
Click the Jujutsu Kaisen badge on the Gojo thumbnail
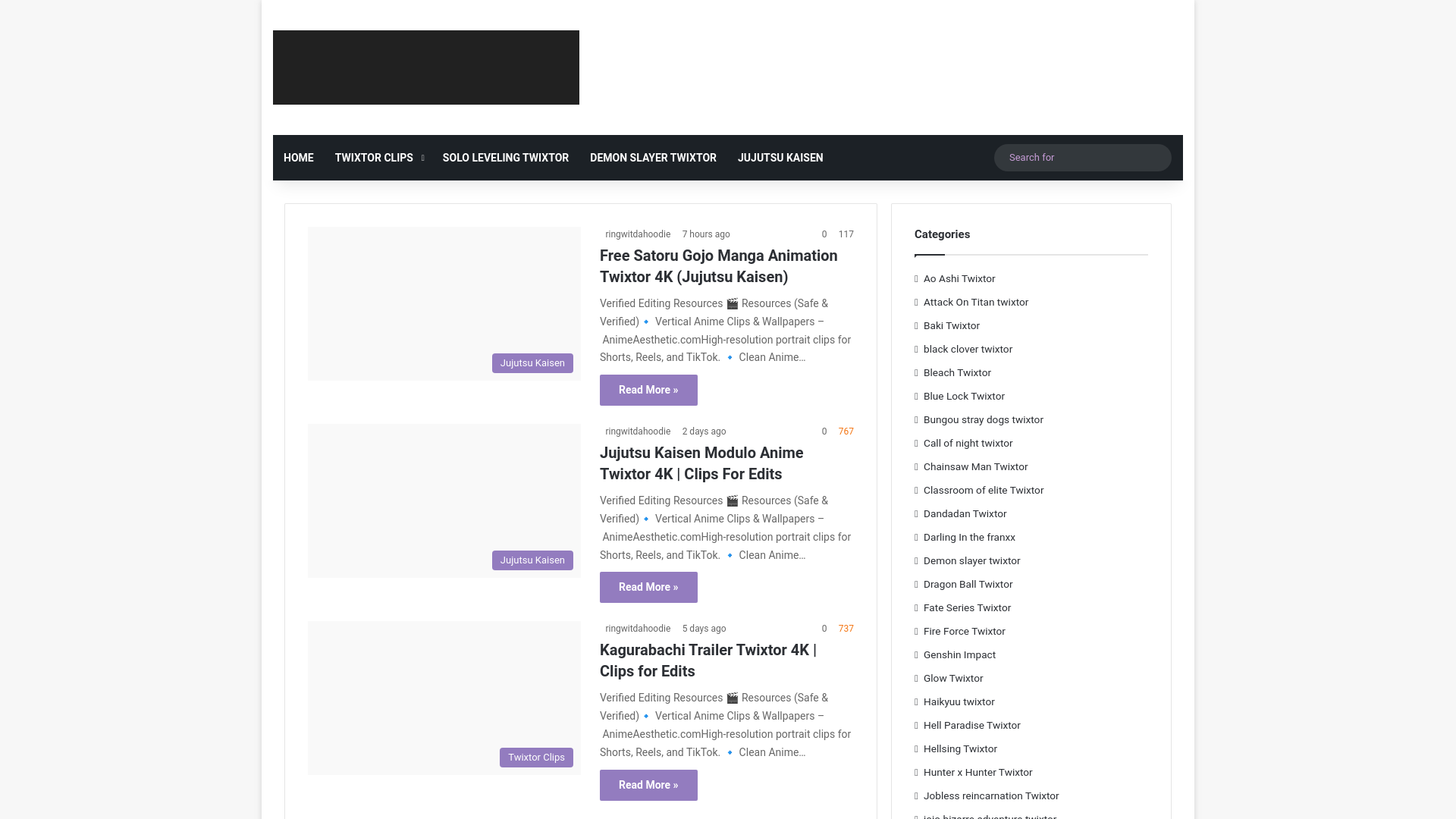pyautogui.click(x=532, y=363)
